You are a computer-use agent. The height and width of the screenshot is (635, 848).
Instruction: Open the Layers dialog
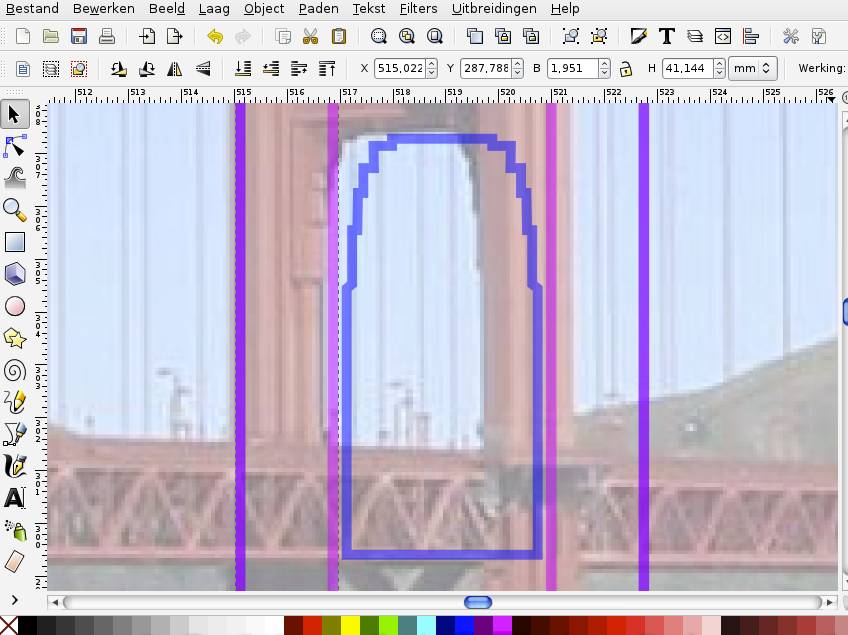pyautogui.click(x=695, y=36)
